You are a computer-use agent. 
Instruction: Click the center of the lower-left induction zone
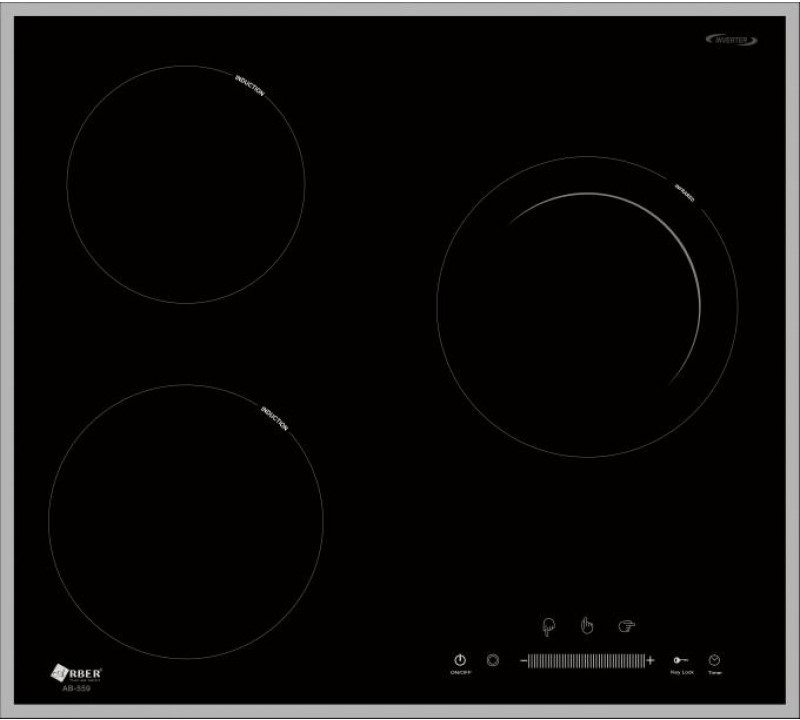(x=186, y=521)
